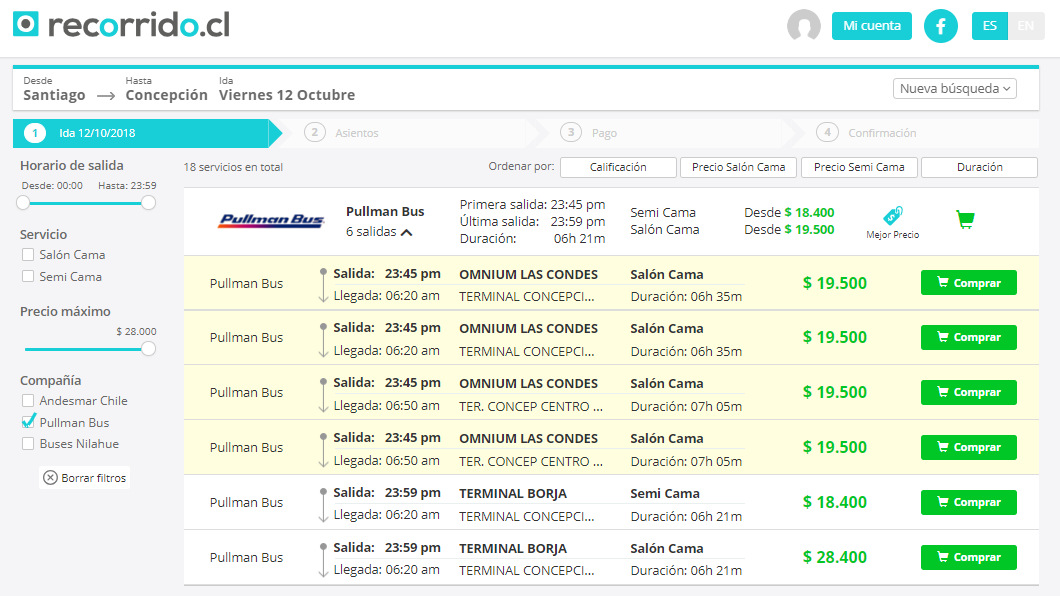The height and width of the screenshot is (596, 1060).
Task: Open Mi cuenta
Action: click(871, 26)
